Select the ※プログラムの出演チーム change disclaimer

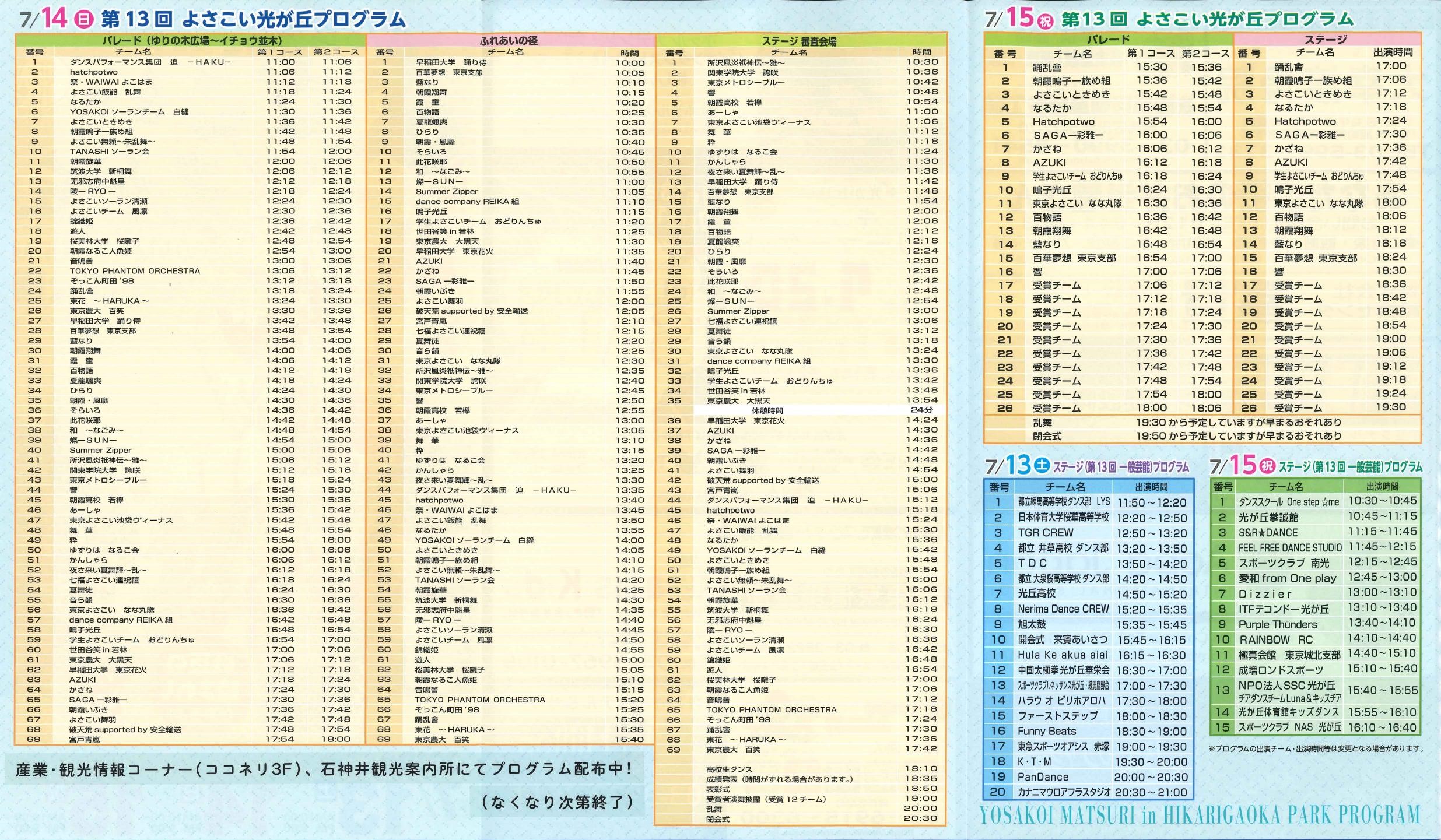(1316, 748)
